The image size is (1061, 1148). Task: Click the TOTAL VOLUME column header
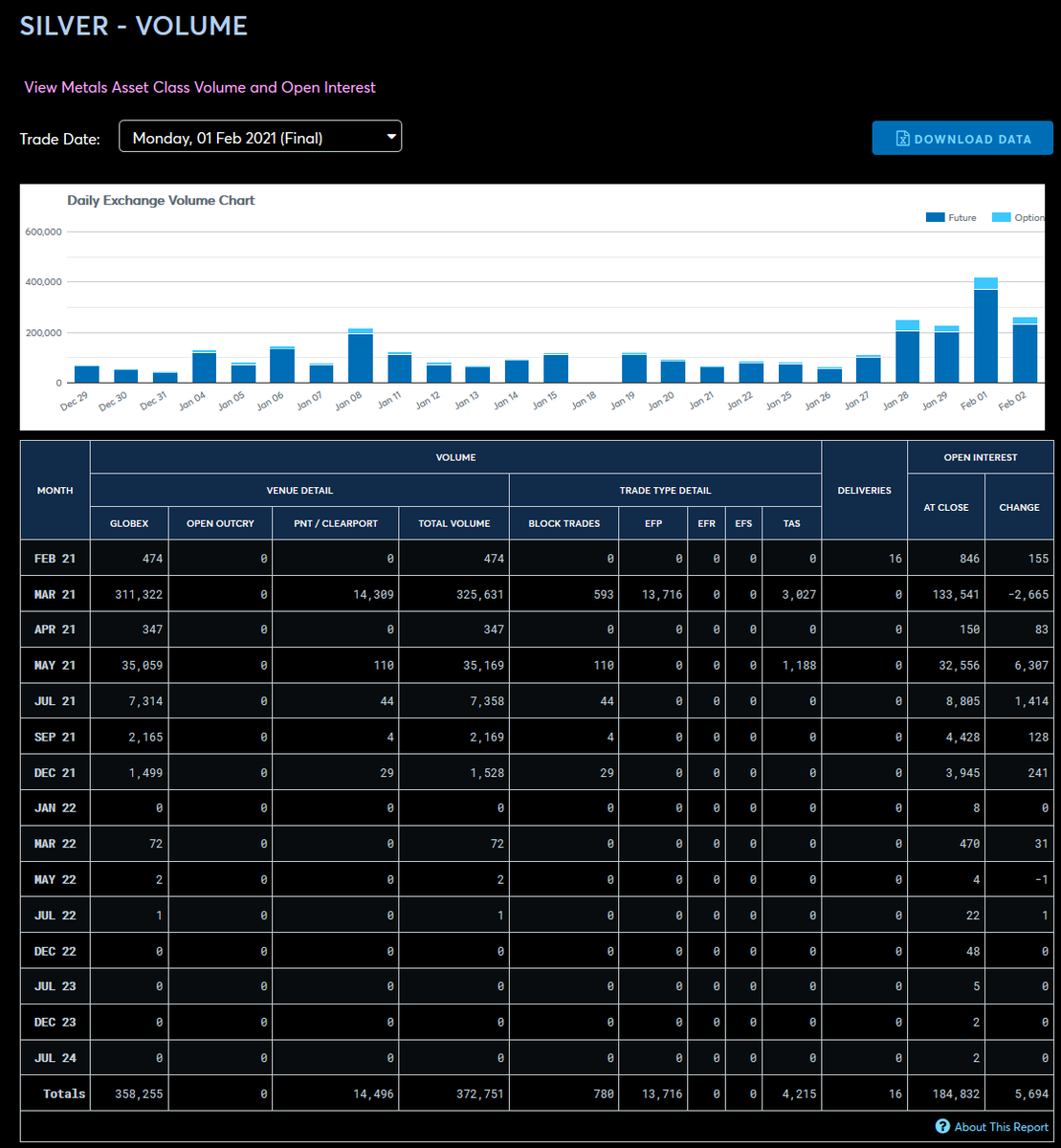pyautogui.click(x=454, y=523)
